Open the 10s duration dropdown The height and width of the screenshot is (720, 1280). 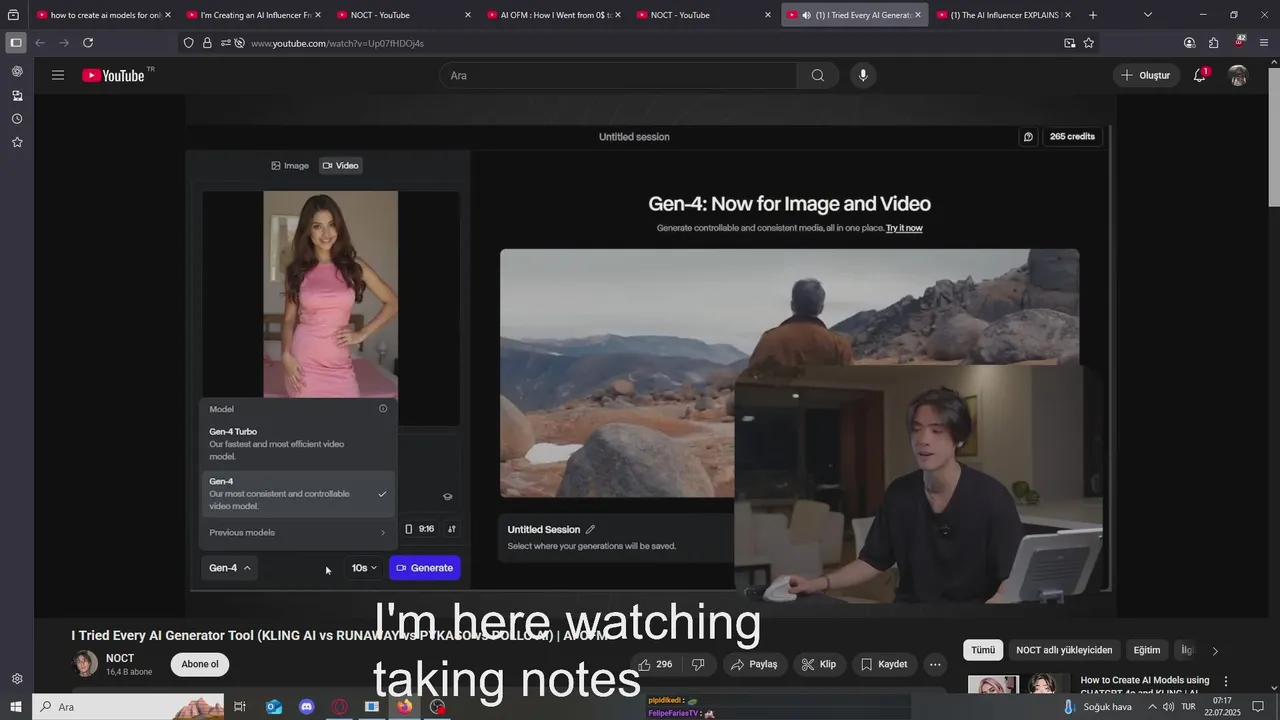pos(364,568)
